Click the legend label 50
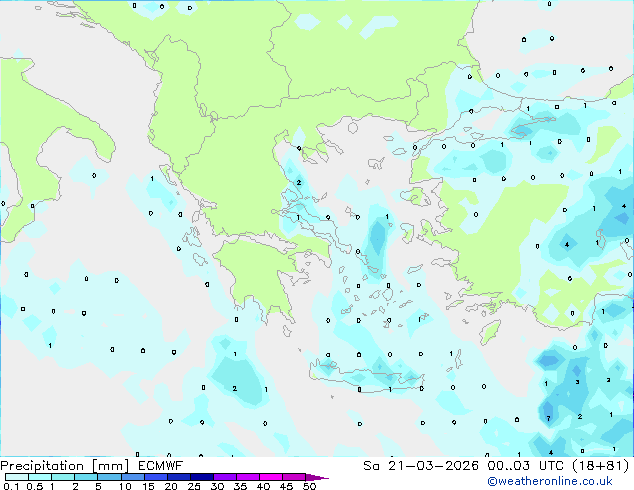The width and height of the screenshot is (634, 490). pos(309,486)
